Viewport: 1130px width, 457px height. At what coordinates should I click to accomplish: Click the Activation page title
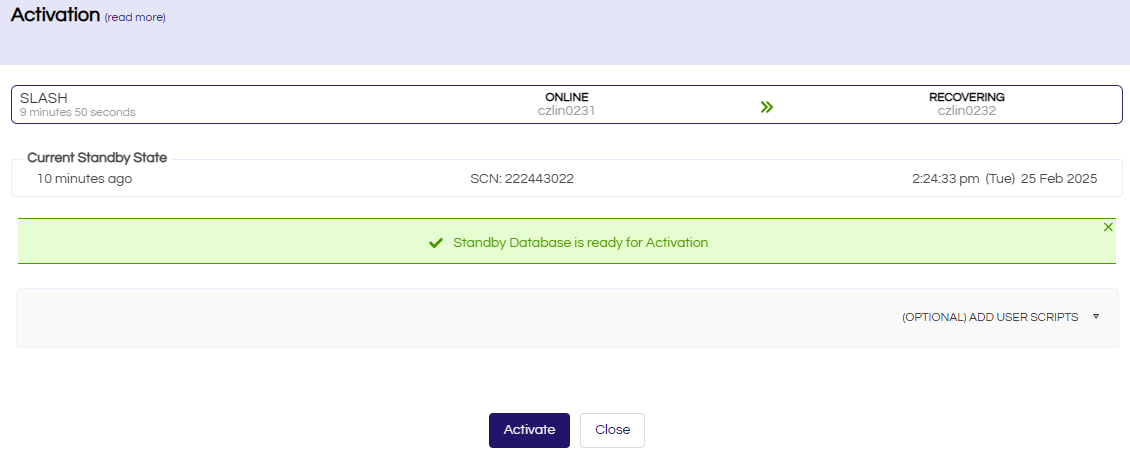55,15
